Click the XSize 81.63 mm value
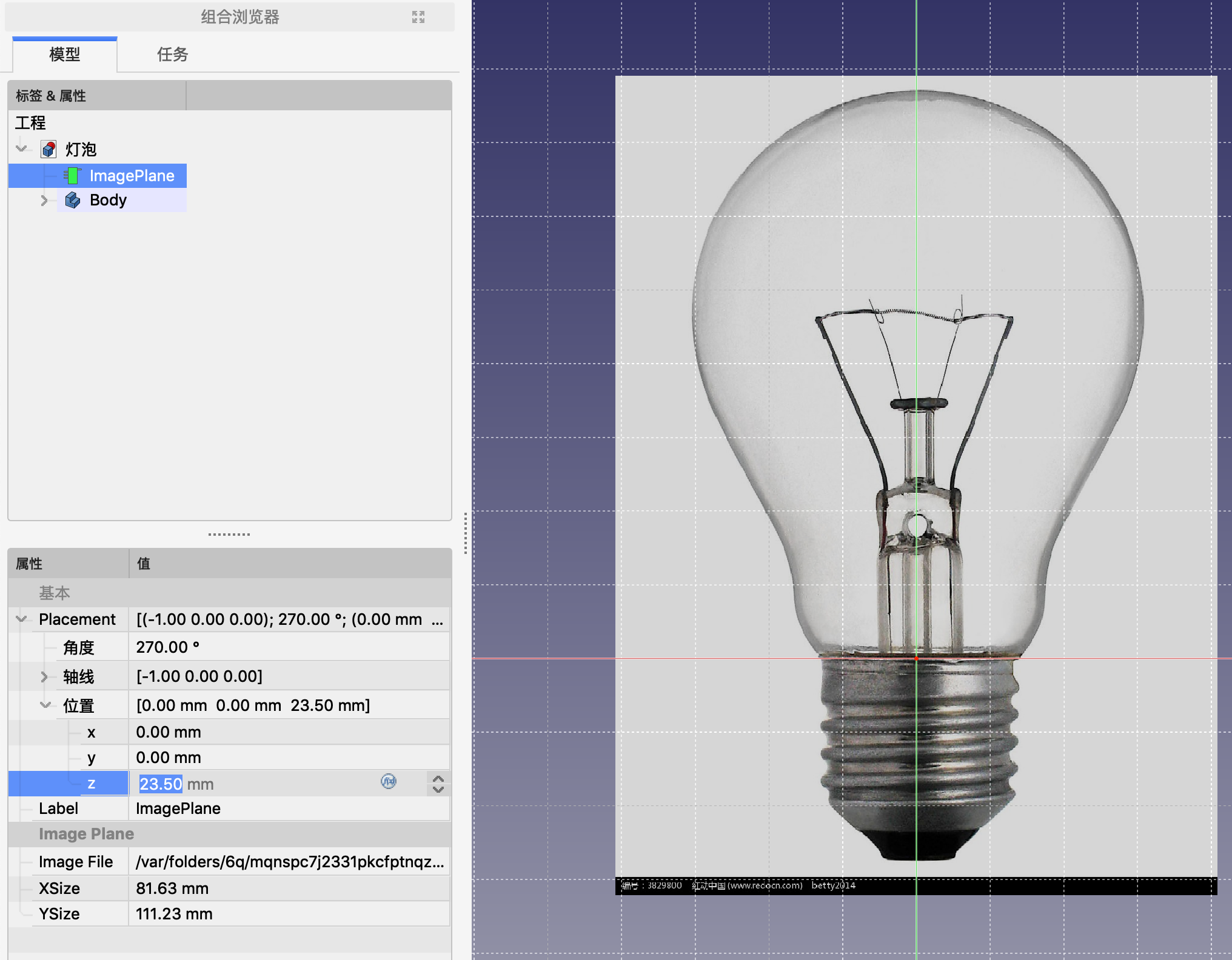 [172, 888]
